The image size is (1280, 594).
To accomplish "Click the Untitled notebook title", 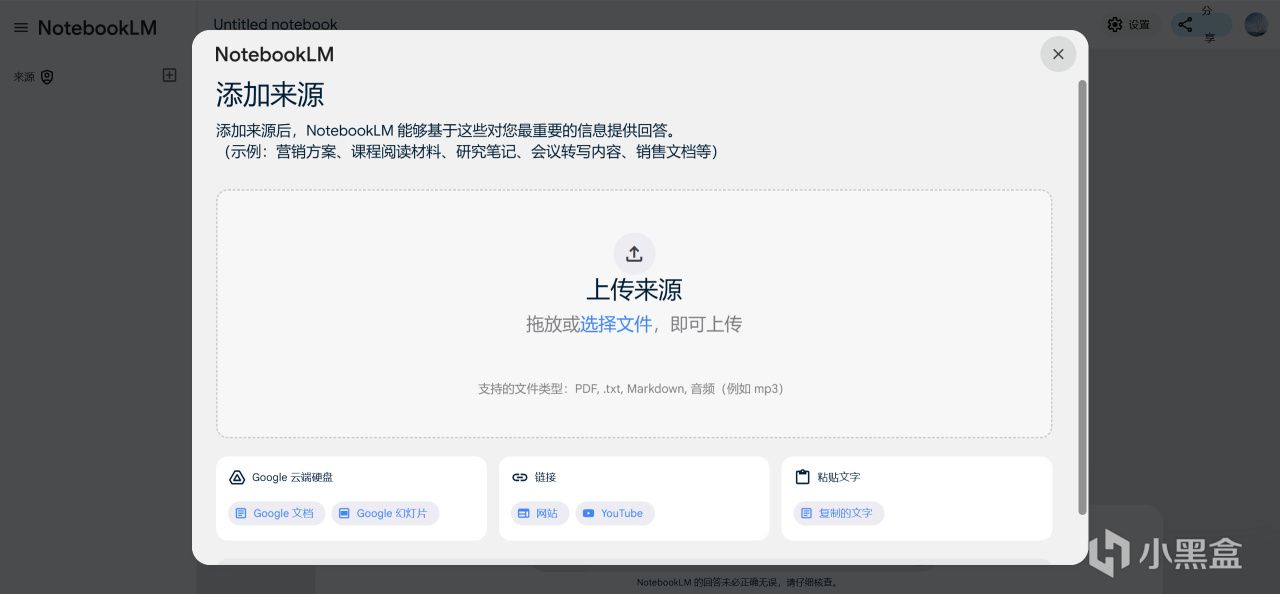I will [x=275, y=24].
